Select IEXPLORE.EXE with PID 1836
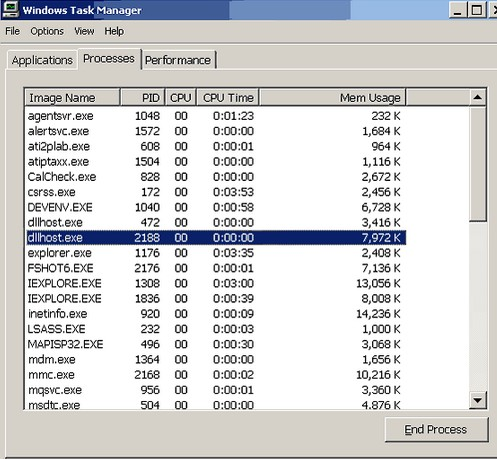The image size is (497, 459). (216, 299)
